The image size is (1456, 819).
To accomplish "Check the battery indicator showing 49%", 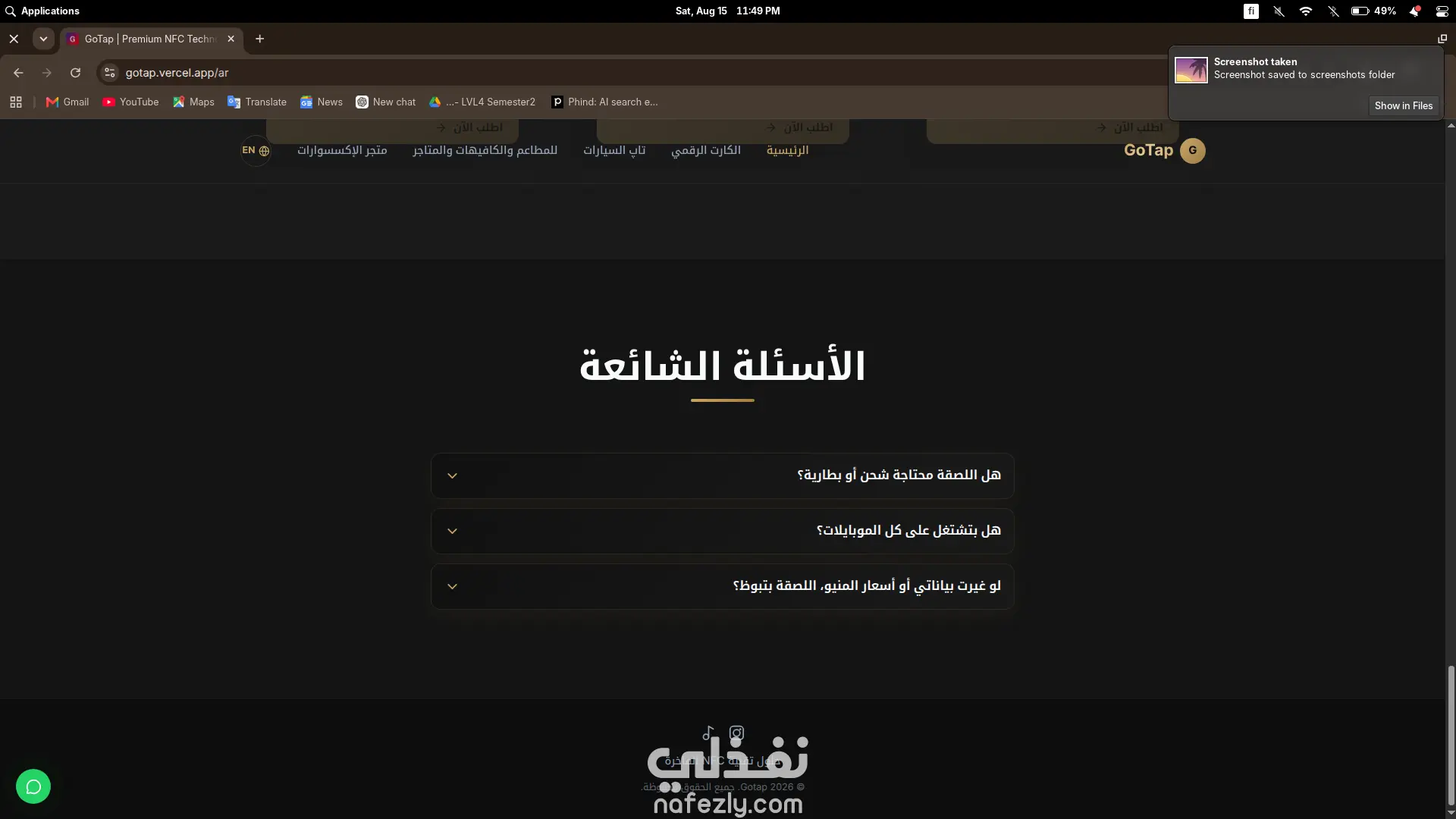I will (1373, 11).
